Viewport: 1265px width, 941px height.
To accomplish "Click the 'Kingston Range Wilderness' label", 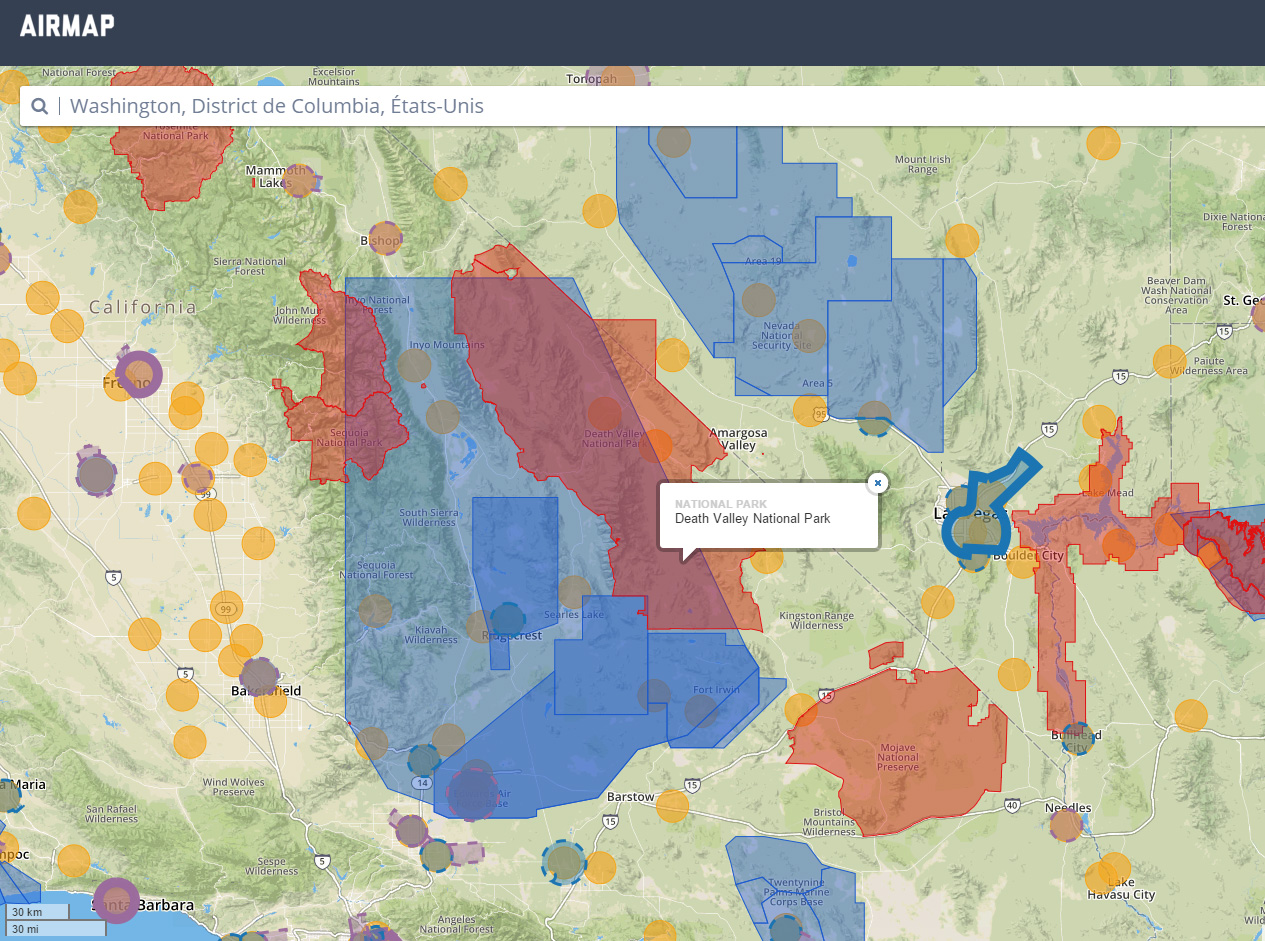I will pos(816,620).
